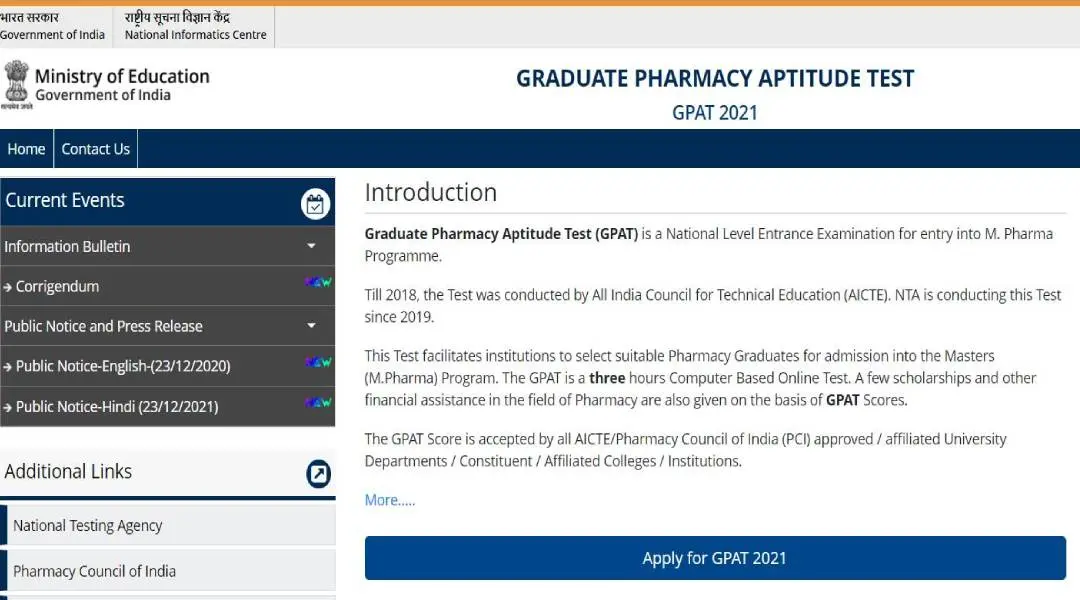
Task: Click the 'new' badge beside Public Notice-English
Action: pos(320,365)
